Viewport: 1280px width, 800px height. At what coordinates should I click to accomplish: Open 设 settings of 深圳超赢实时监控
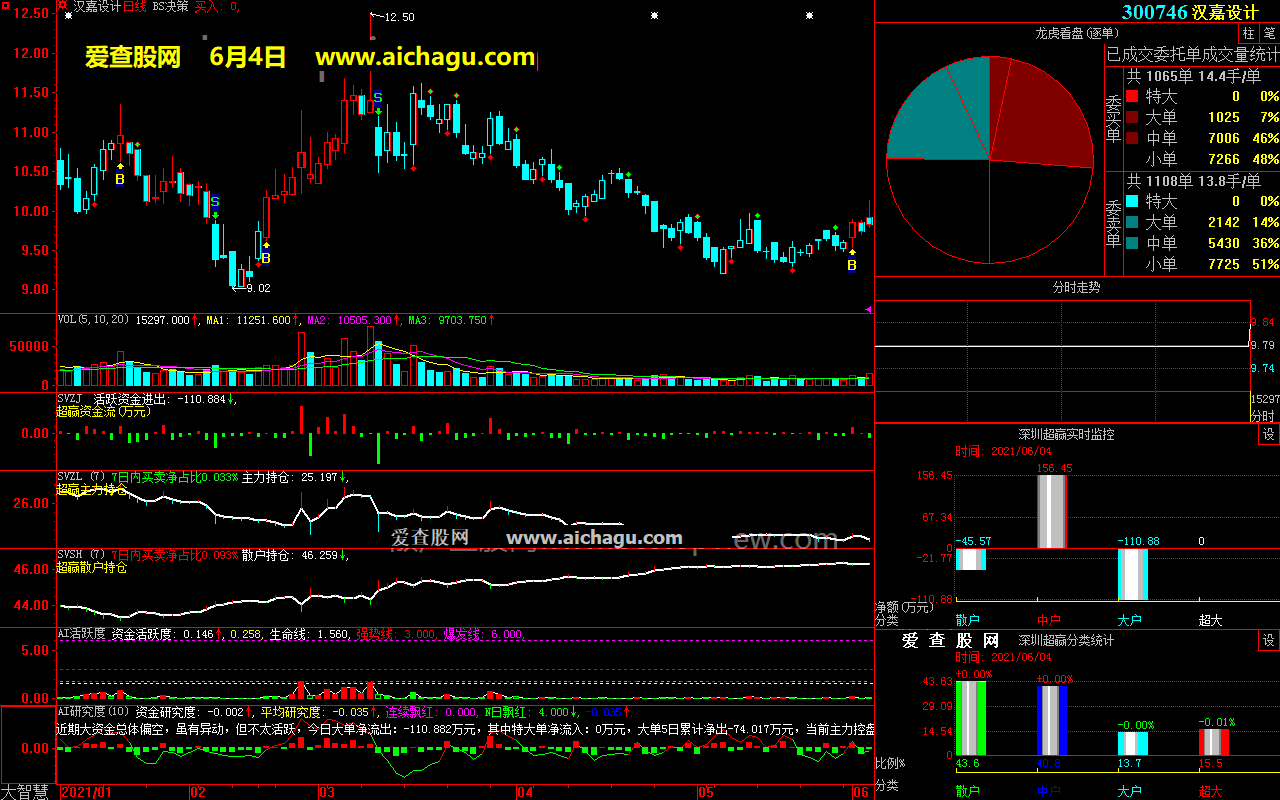[x=1269, y=434]
